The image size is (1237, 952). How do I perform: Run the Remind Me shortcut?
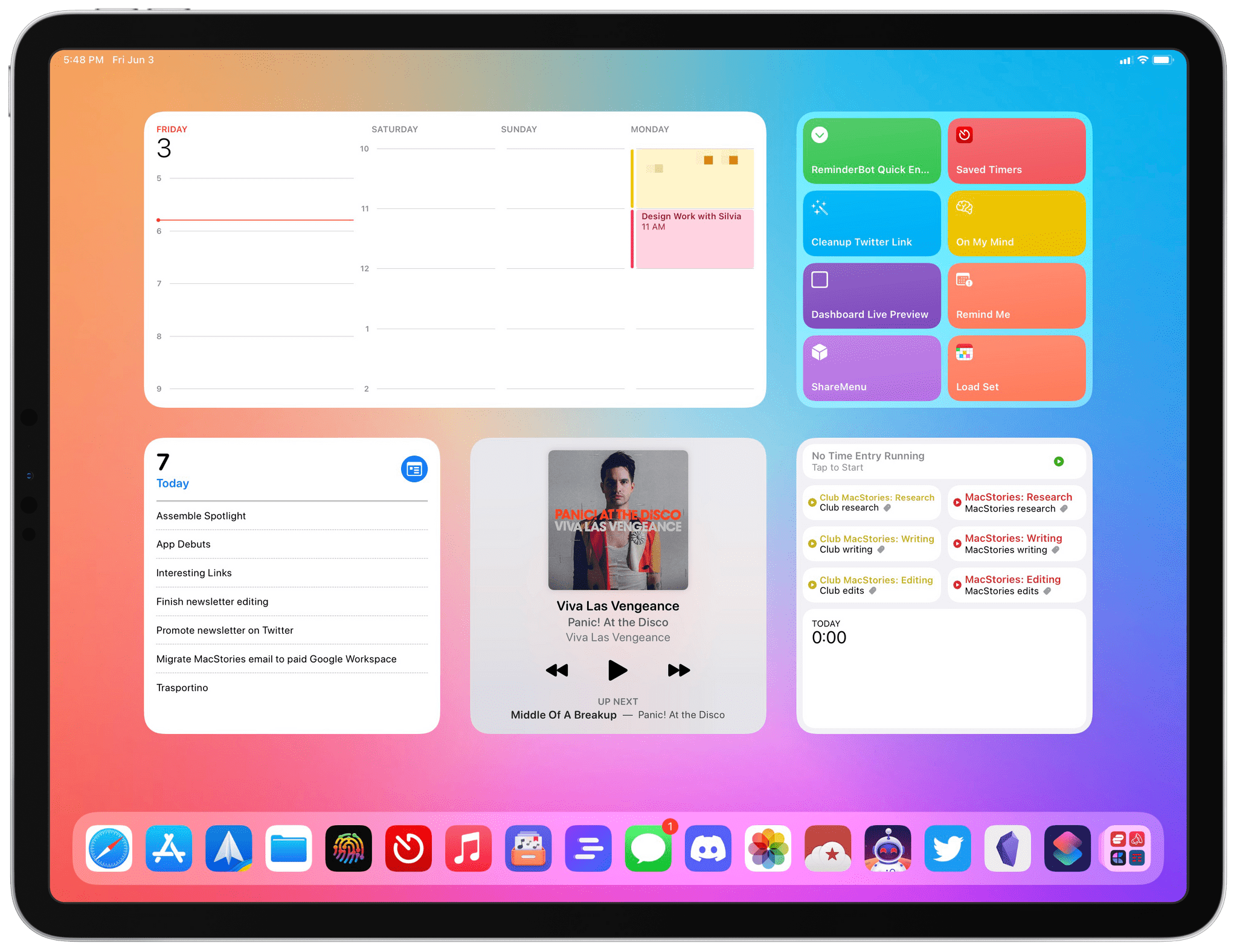tap(1017, 296)
